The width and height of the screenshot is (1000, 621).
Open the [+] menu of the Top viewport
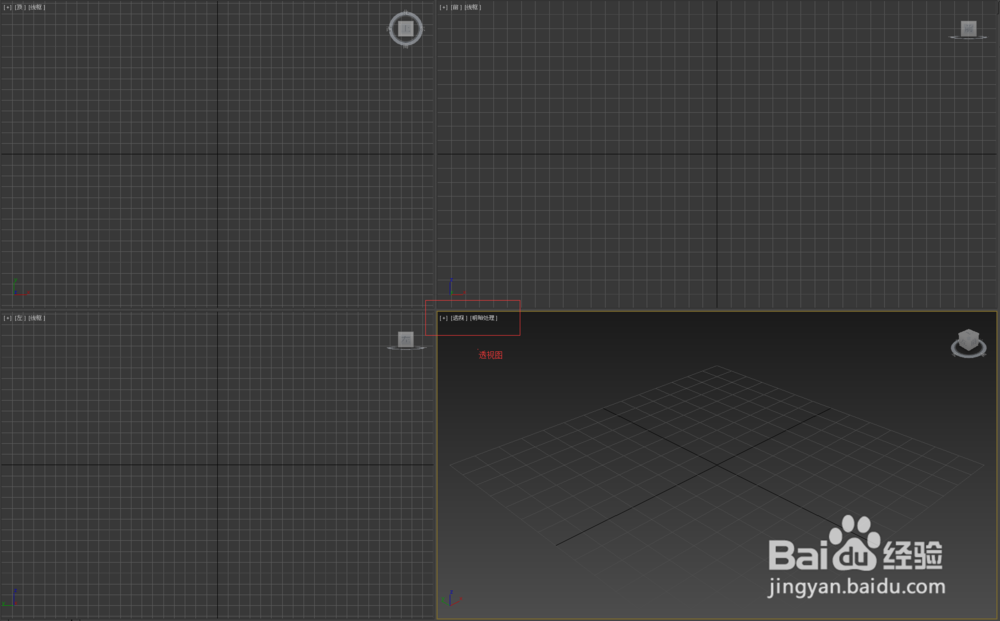(x=8, y=7)
